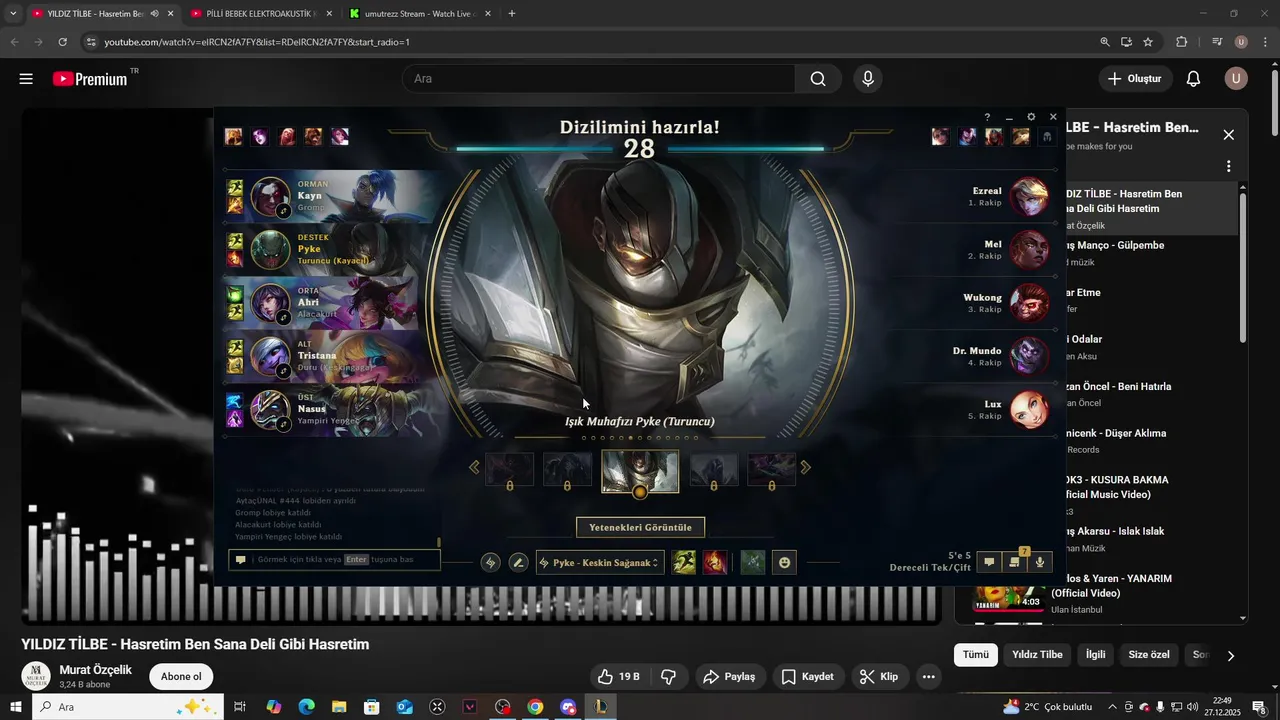Open YouTube hamburger guide menu
This screenshot has width=1280, height=720.
click(26, 79)
